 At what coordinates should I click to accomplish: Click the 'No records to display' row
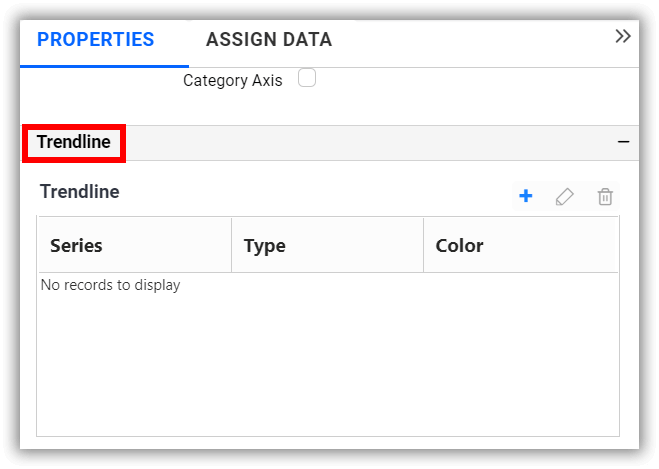click(x=111, y=285)
